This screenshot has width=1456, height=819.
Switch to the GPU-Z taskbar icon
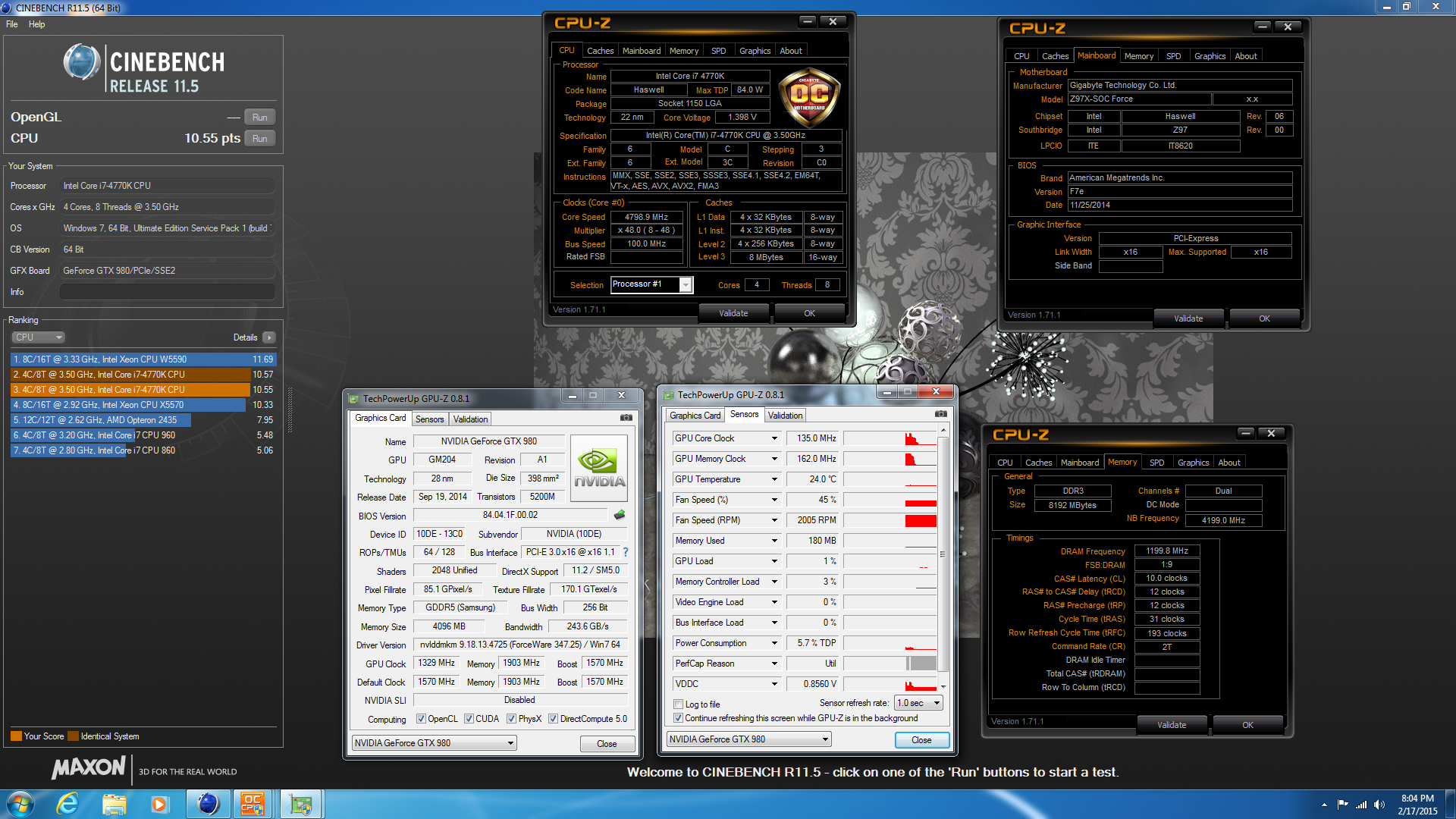point(301,804)
